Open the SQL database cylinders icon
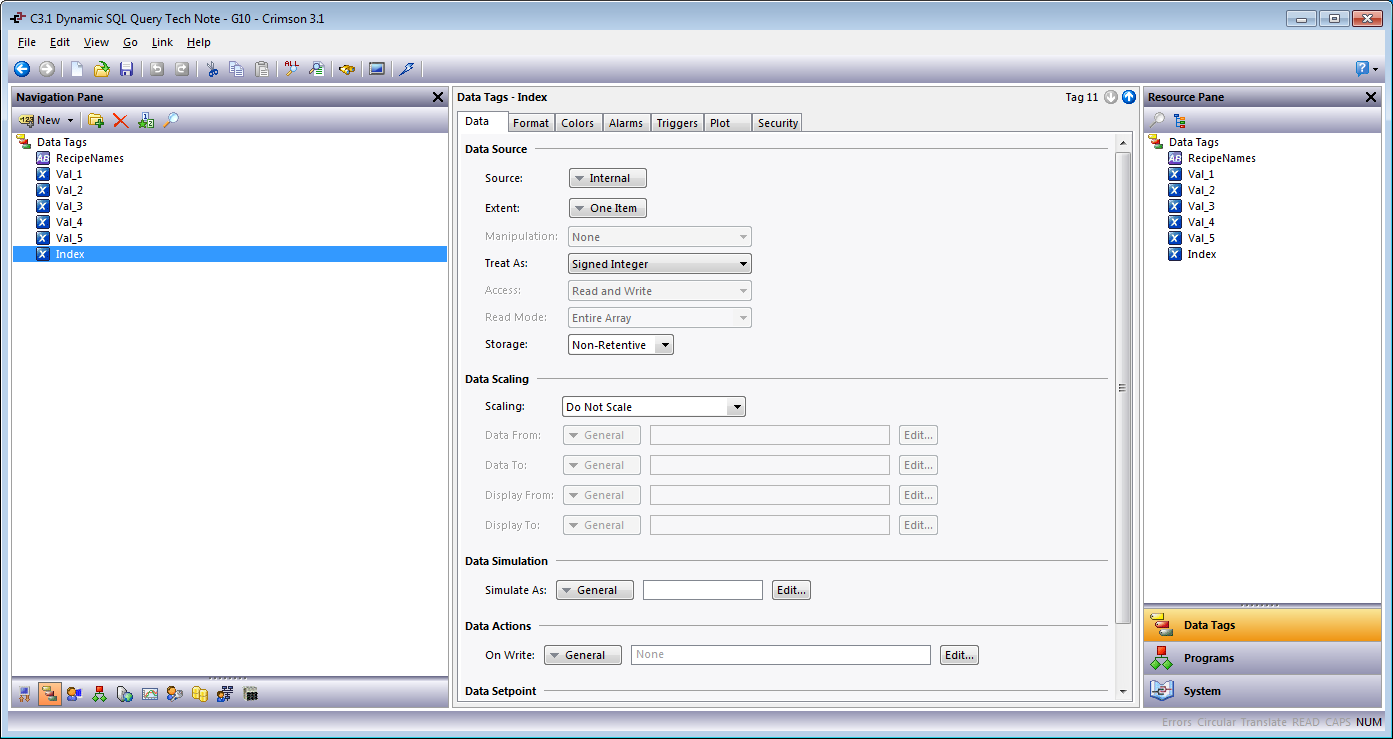 coord(200,693)
